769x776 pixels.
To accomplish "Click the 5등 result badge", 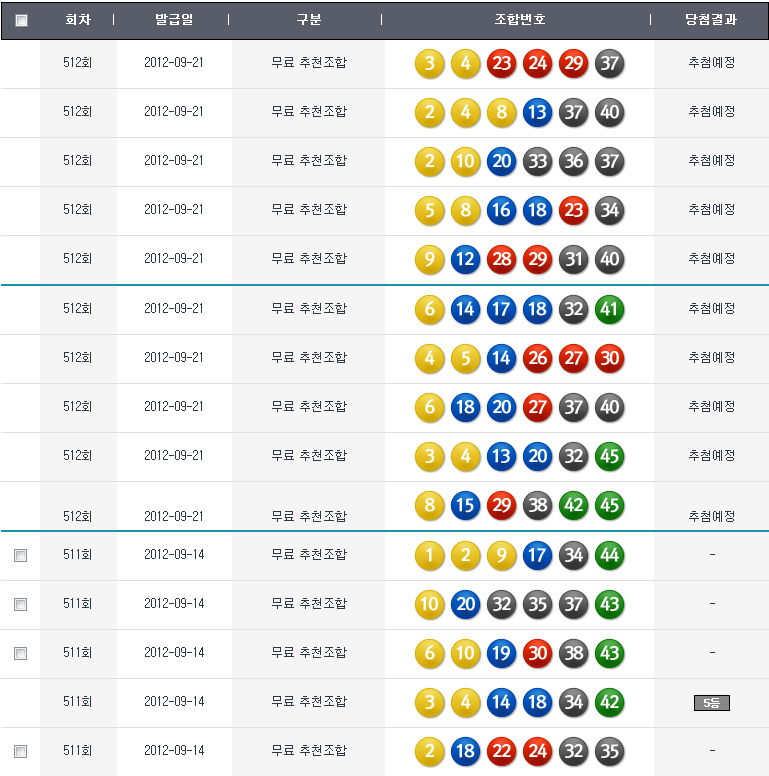I will coord(711,703).
